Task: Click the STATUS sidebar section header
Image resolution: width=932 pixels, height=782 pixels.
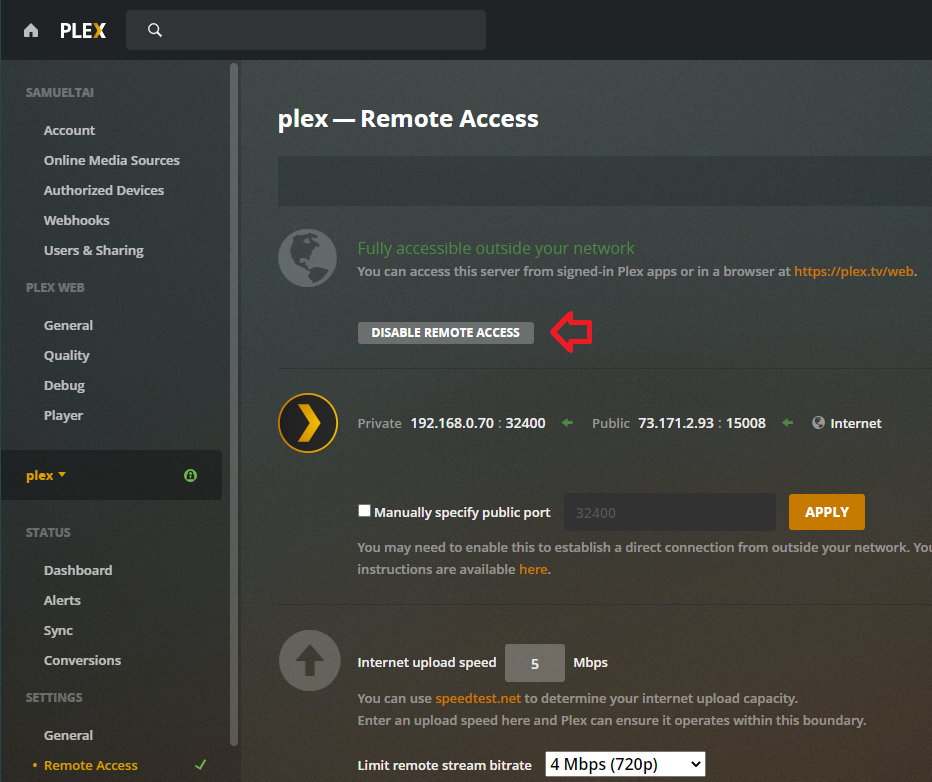Action: 48,532
